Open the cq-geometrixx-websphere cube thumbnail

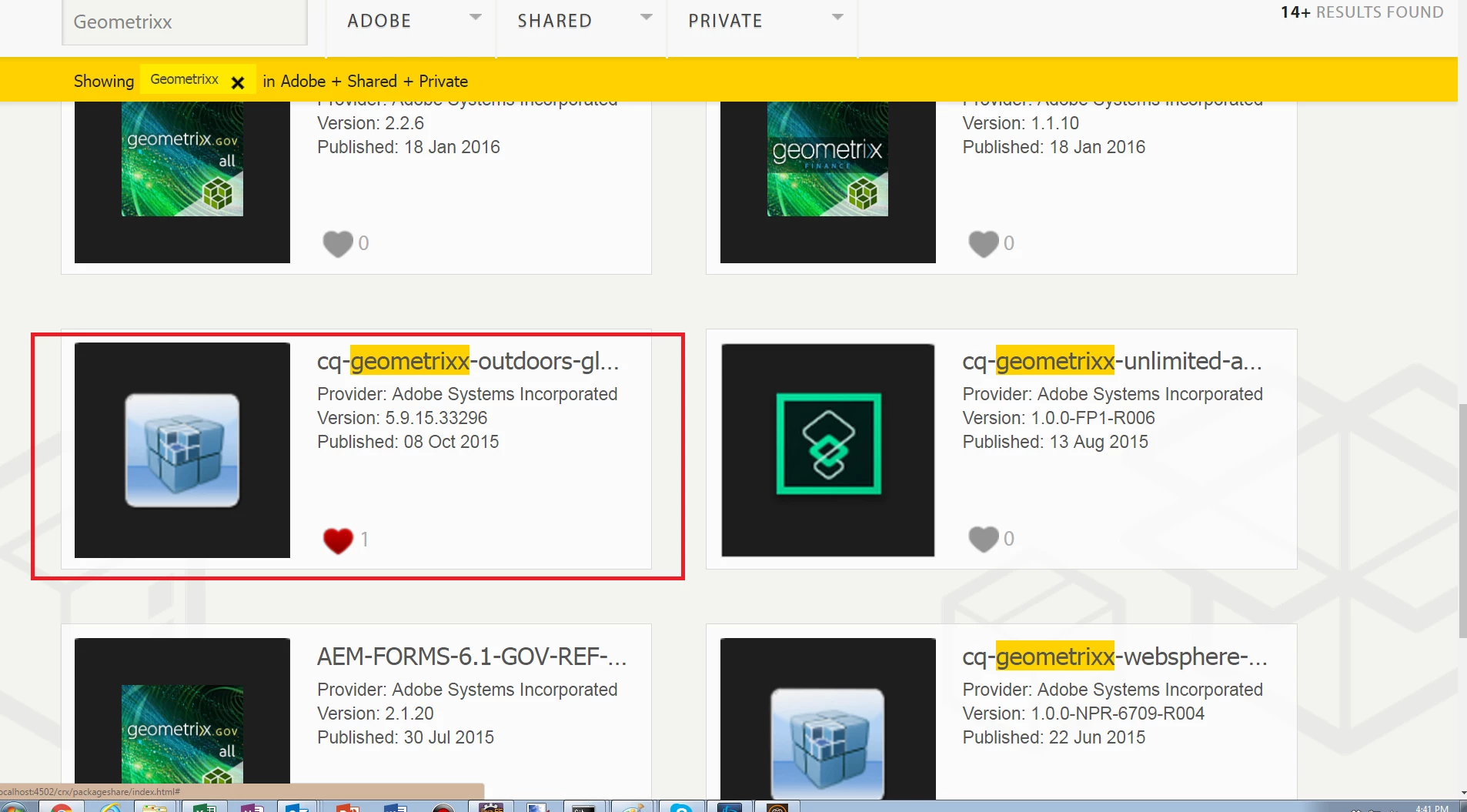(x=827, y=718)
